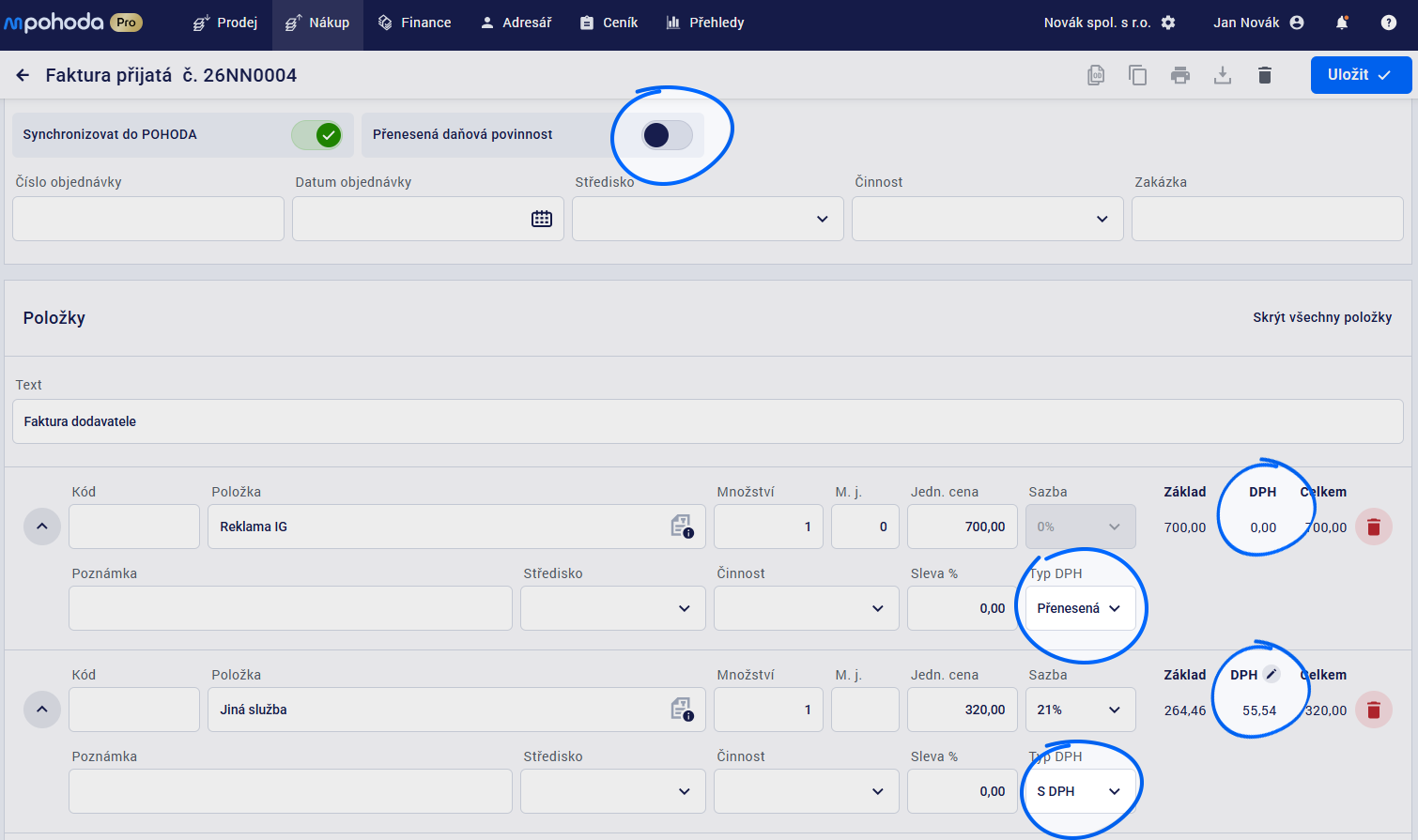
Task: Open the help question mark icon
Action: point(1389,23)
